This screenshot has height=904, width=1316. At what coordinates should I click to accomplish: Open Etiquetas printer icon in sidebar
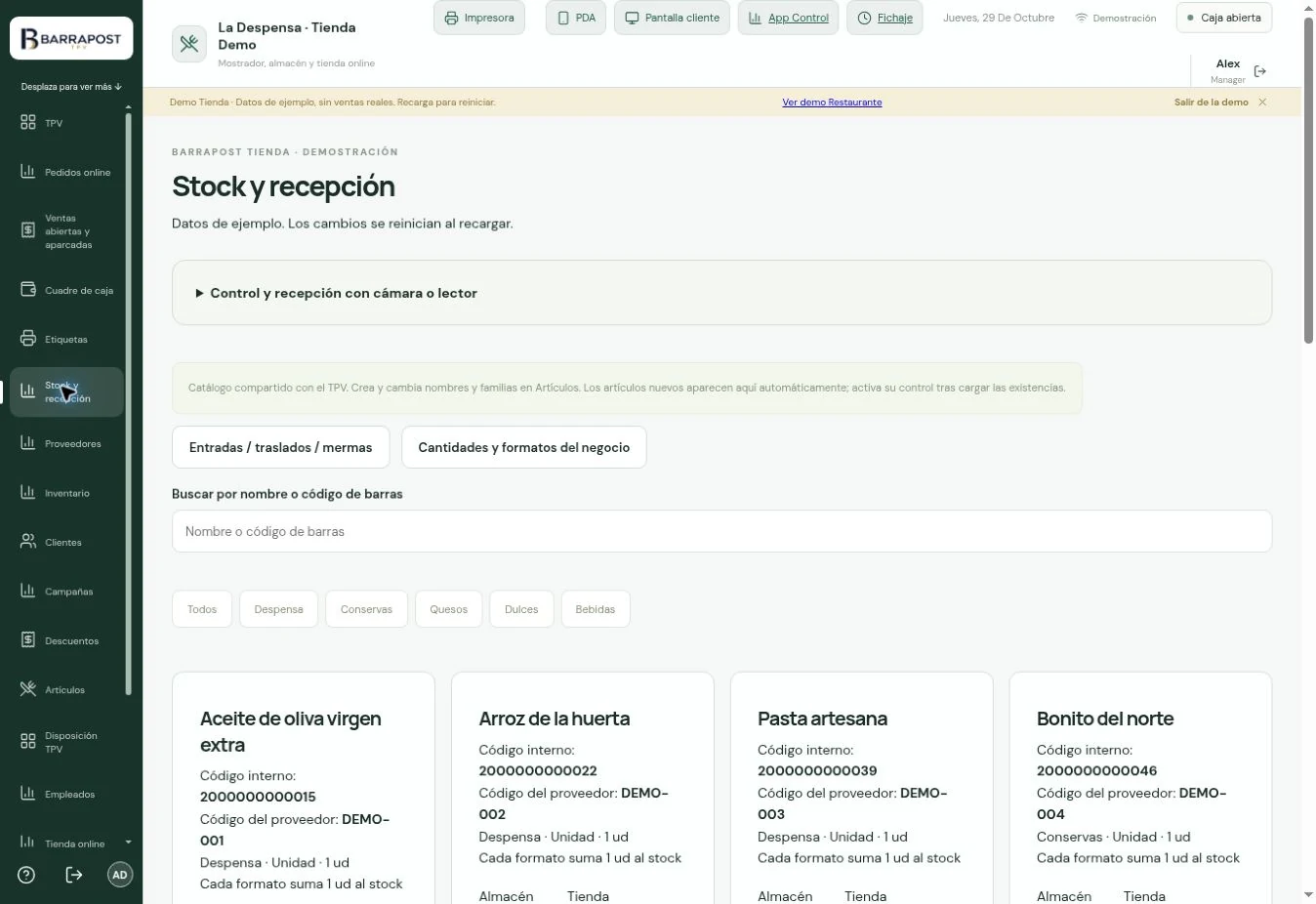28,339
